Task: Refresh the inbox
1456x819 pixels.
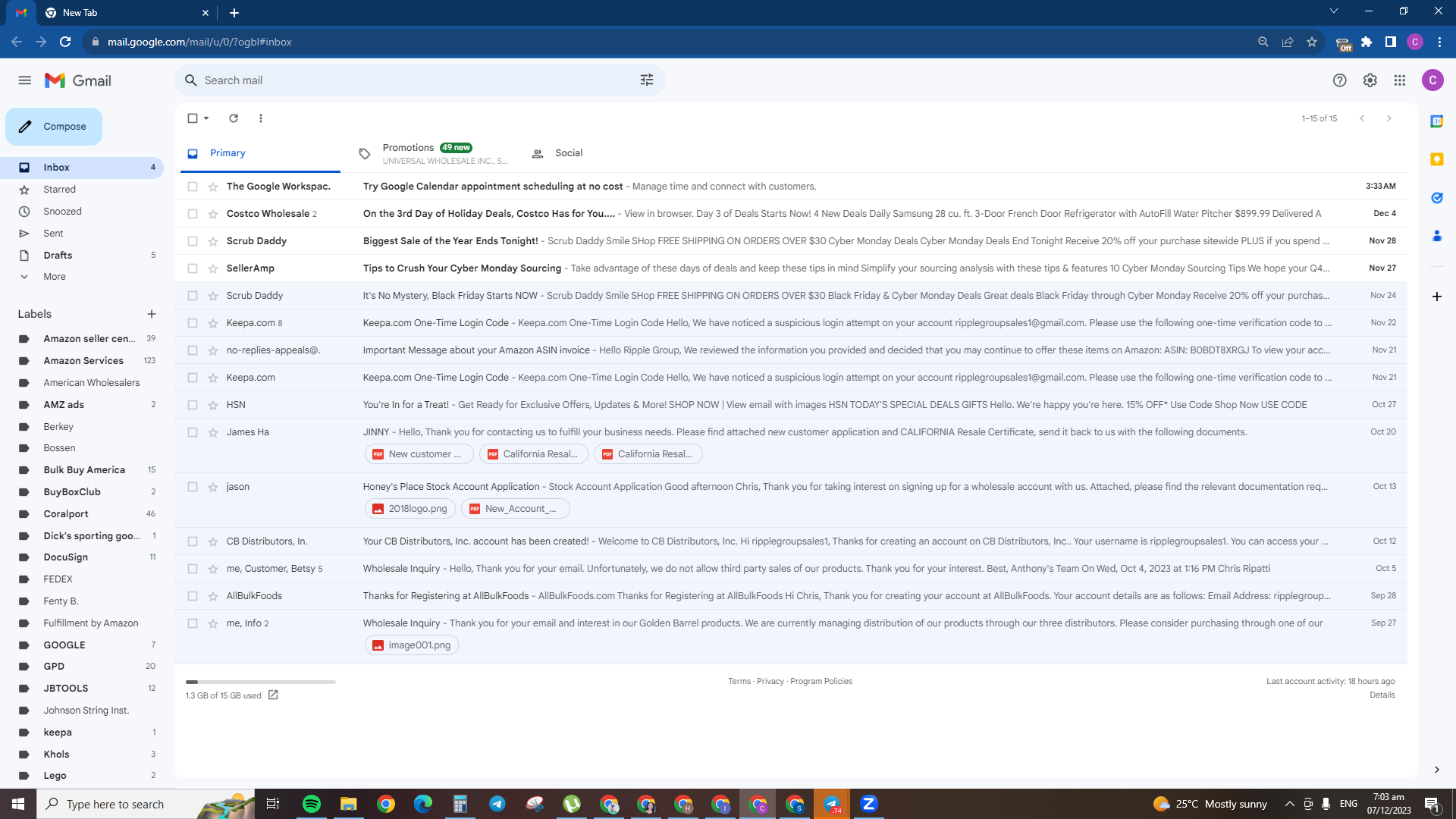Action: click(x=234, y=118)
